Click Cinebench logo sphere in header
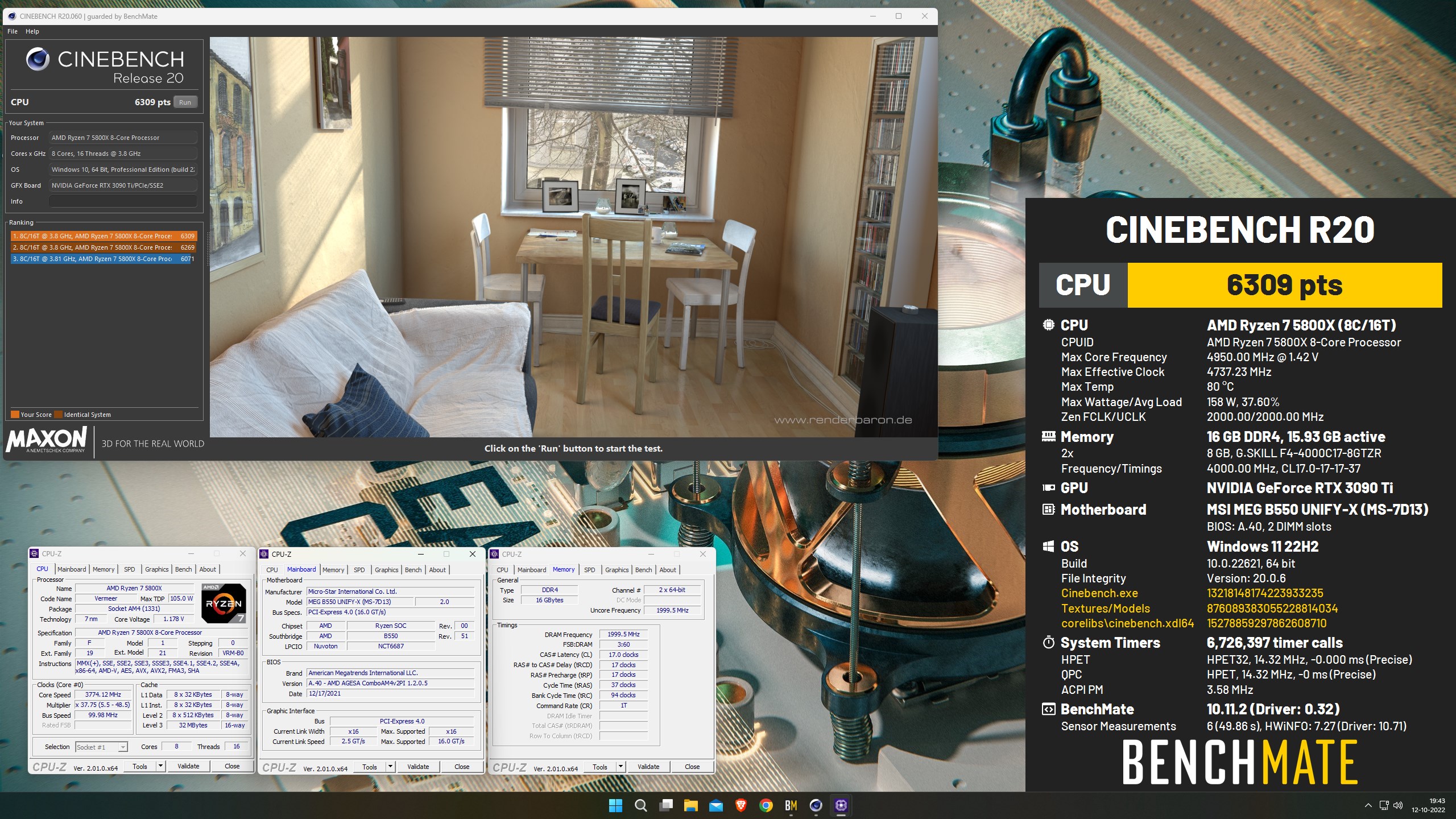The image size is (1456, 819). 38,59
